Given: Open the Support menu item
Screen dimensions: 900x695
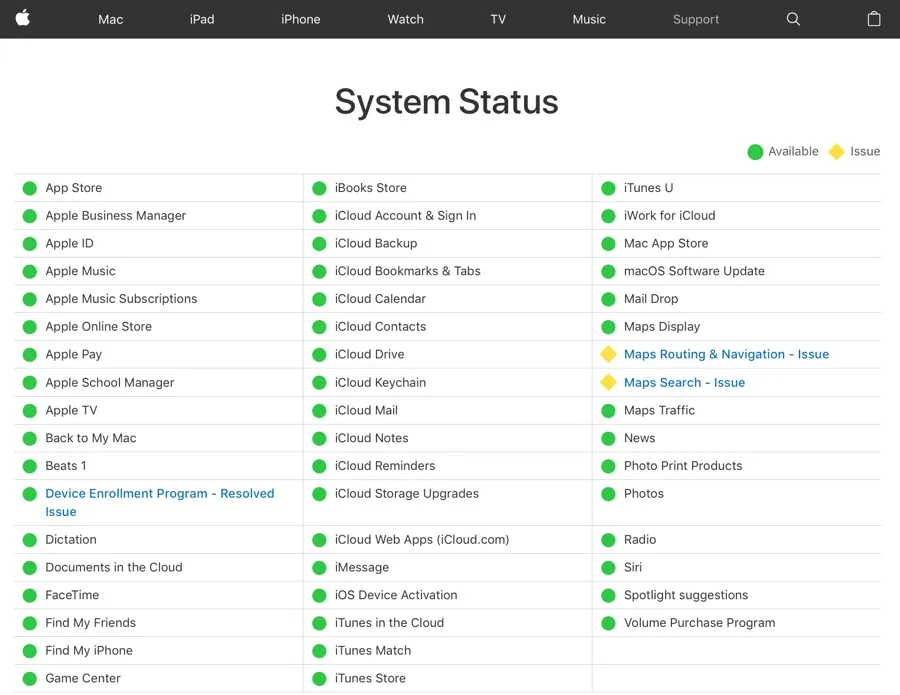Looking at the screenshot, I should pyautogui.click(x=696, y=19).
